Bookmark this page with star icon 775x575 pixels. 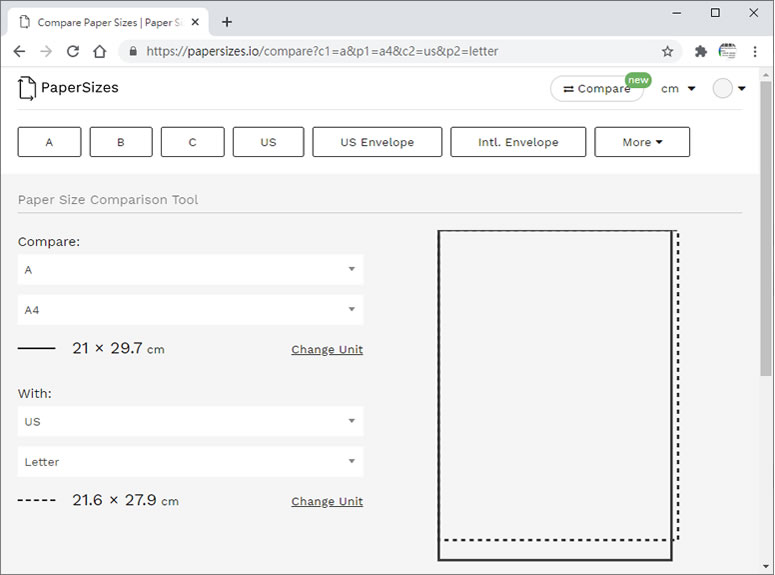[x=667, y=51]
